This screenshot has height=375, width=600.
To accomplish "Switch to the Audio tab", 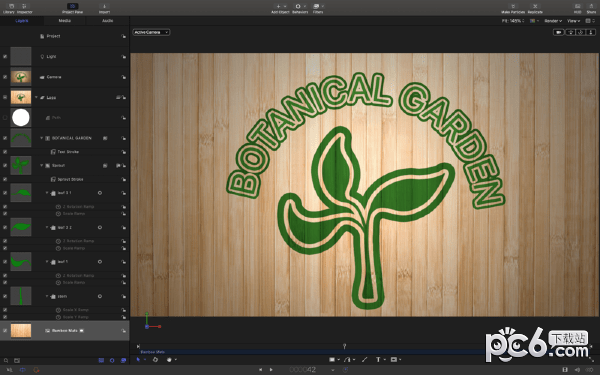I will pyautogui.click(x=108, y=21).
